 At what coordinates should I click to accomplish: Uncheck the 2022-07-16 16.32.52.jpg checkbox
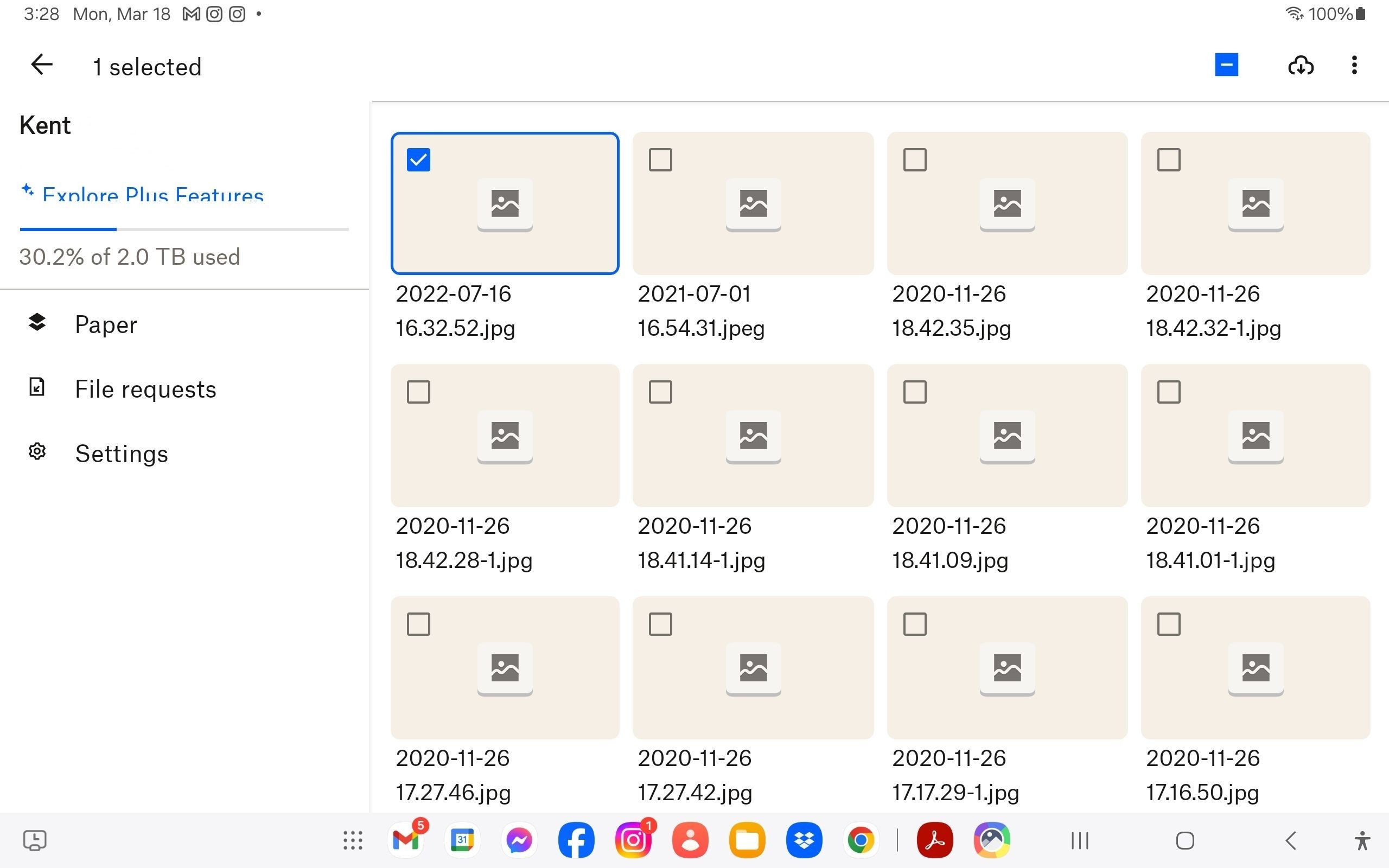point(418,159)
